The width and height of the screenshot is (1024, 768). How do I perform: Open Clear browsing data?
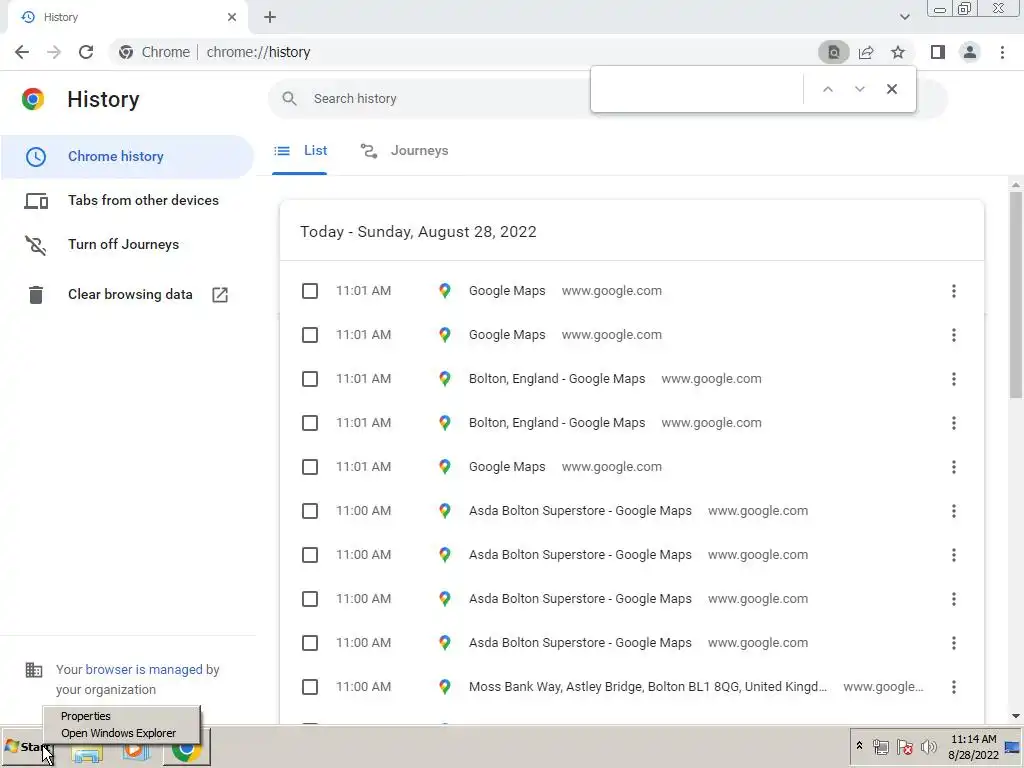127,295
